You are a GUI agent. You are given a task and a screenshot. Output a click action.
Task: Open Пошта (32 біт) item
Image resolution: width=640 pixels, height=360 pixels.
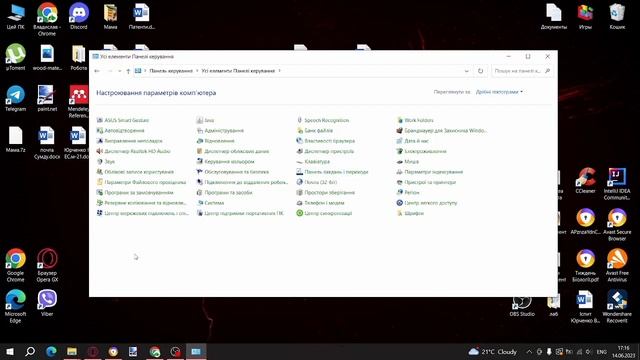coord(317,182)
